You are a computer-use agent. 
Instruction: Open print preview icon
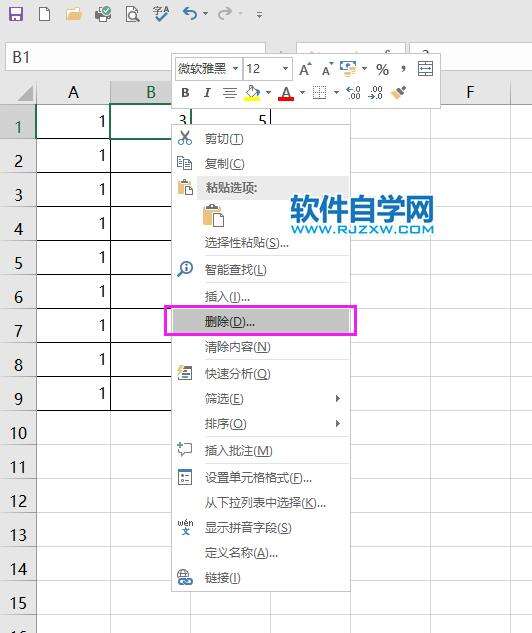click(x=132, y=15)
